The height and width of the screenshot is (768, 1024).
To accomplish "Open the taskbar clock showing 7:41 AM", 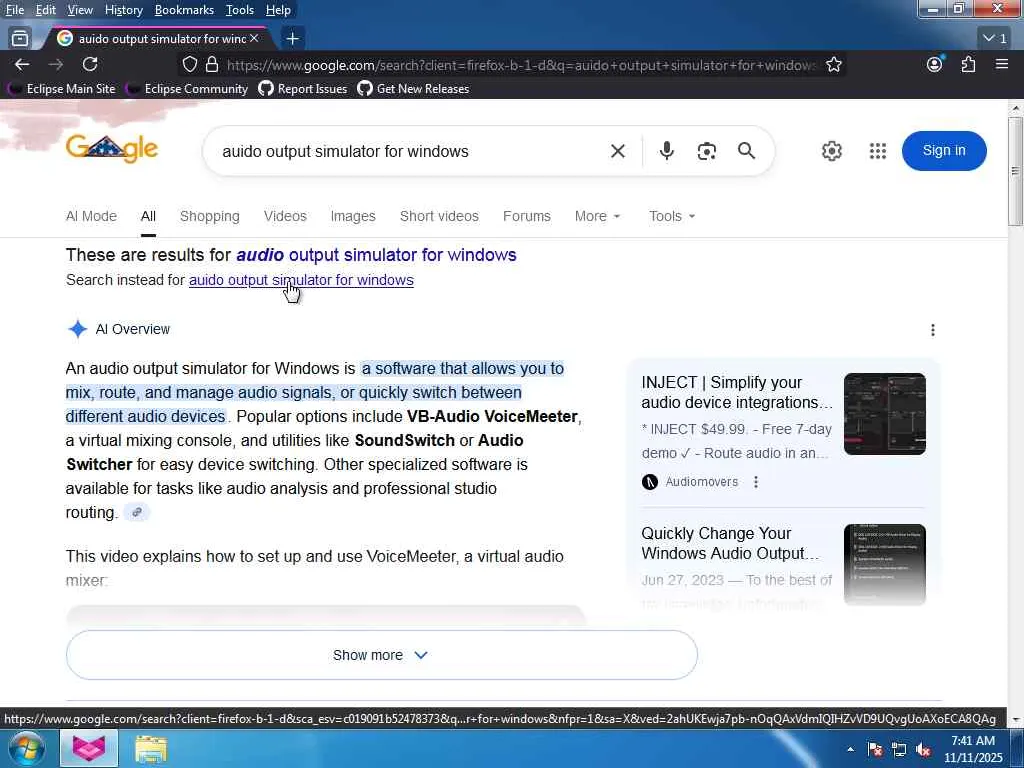I will pyautogui.click(x=973, y=749).
